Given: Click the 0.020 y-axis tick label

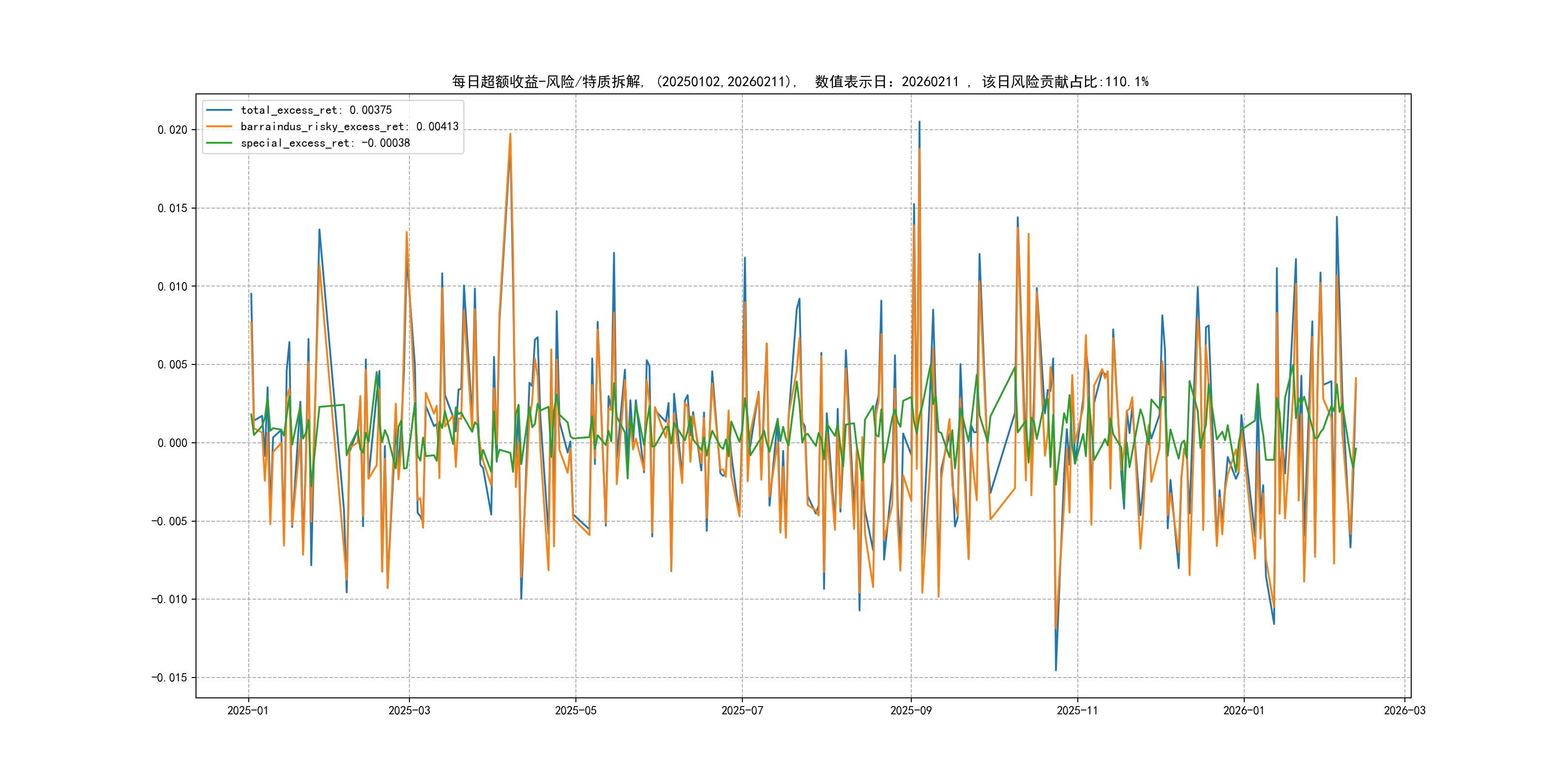Looking at the screenshot, I should [172, 130].
